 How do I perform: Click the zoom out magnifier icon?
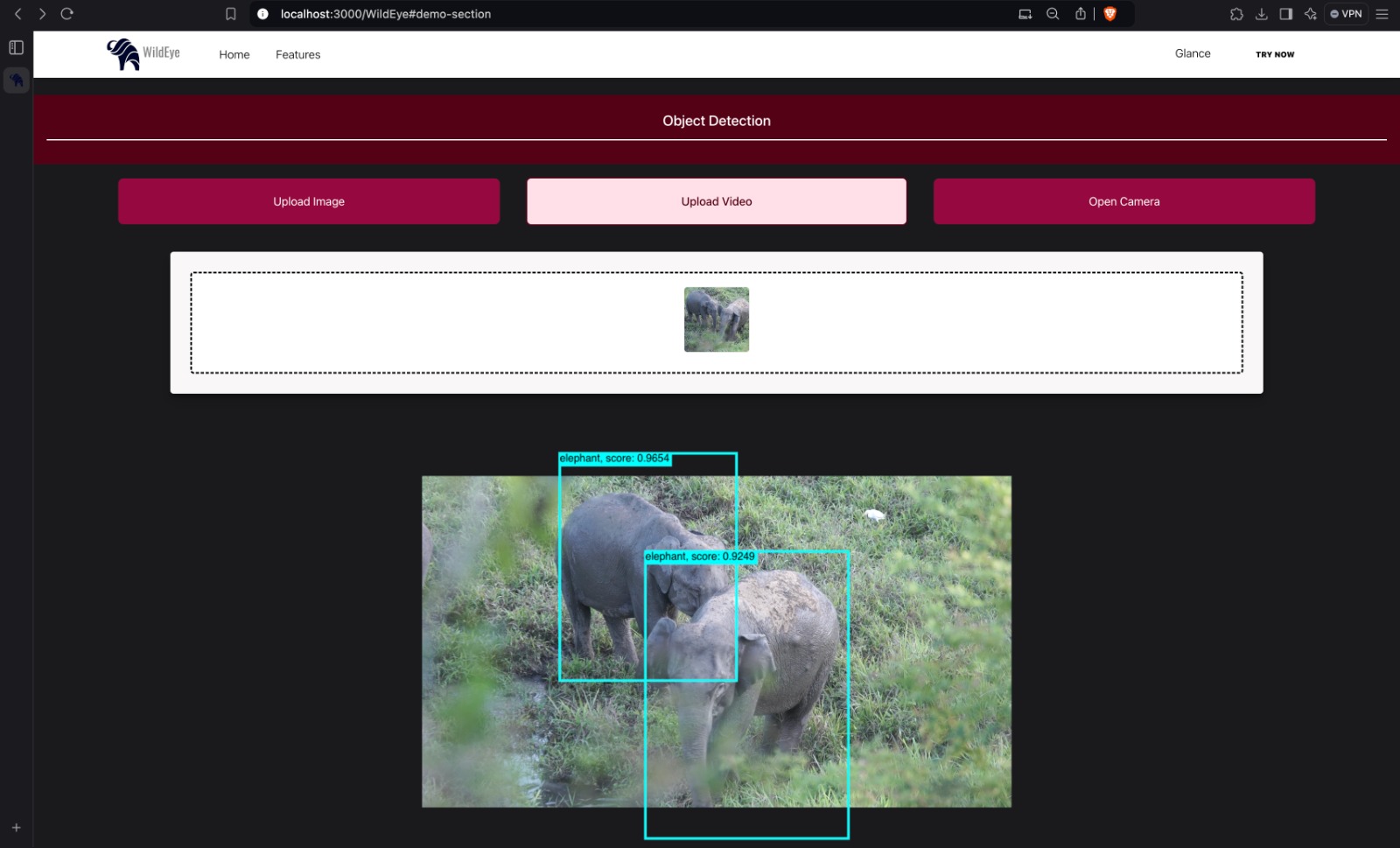[1053, 14]
